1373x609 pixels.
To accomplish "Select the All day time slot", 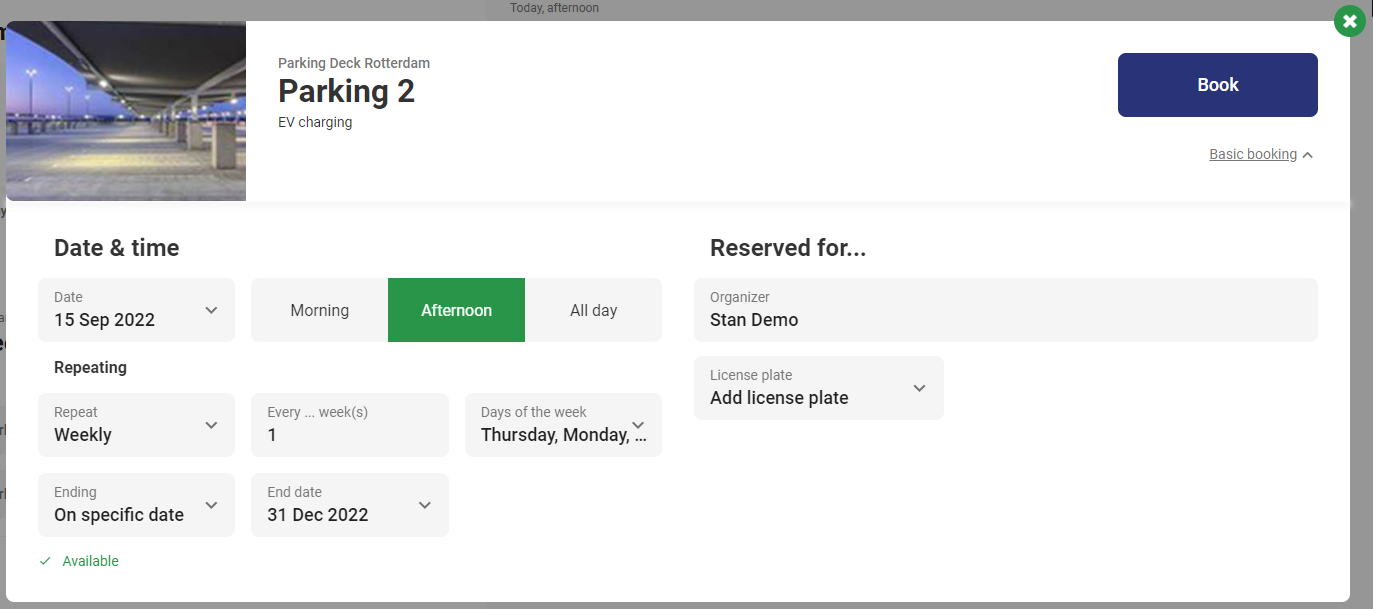I will (x=593, y=310).
